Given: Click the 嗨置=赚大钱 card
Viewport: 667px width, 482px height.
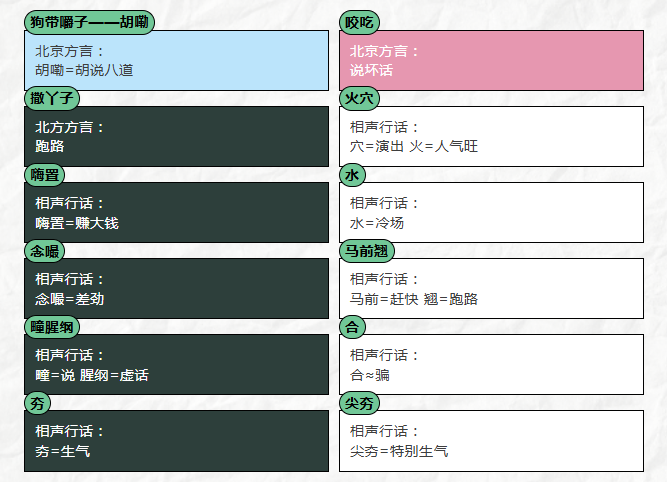Looking at the screenshot, I should click(177, 213).
